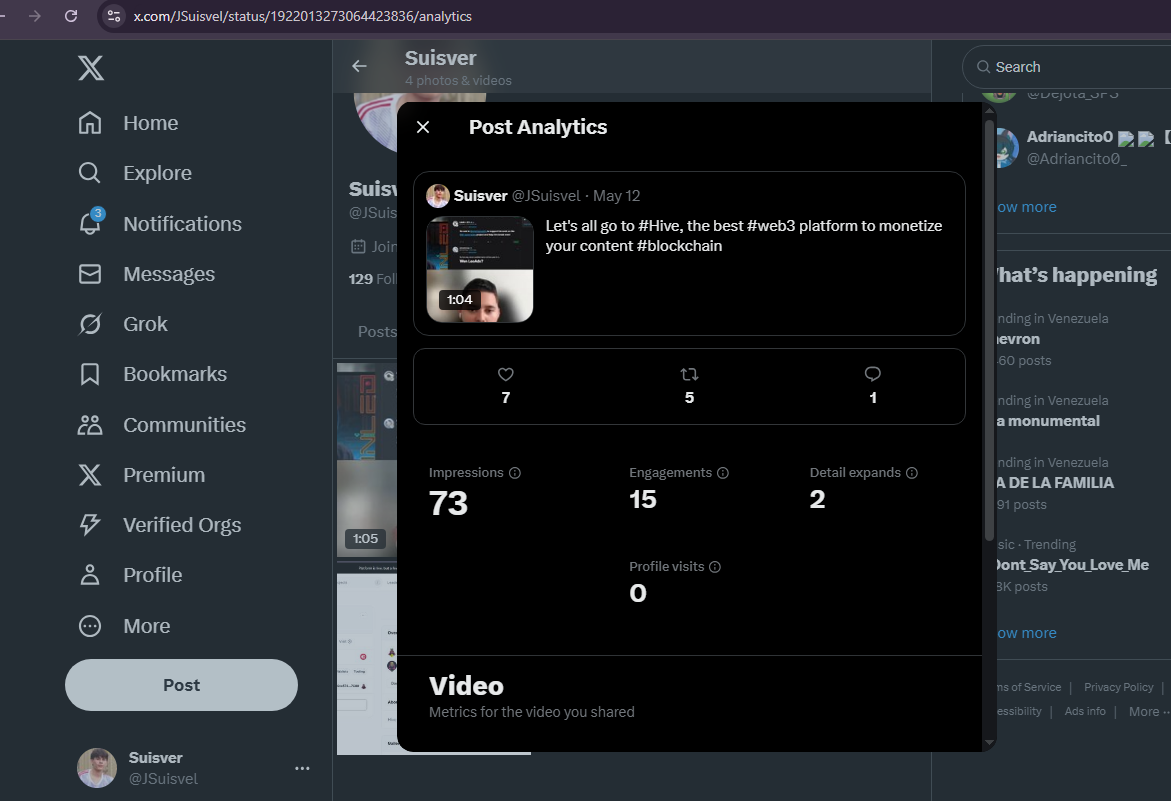
Task: Open site information icon in address bar
Action: coord(114,16)
